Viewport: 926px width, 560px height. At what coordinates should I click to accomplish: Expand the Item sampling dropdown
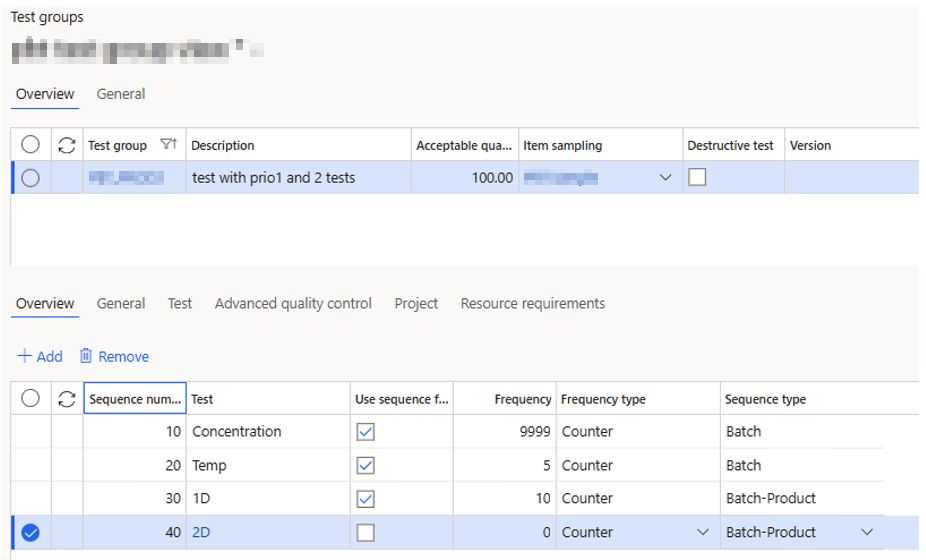click(666, 178)
